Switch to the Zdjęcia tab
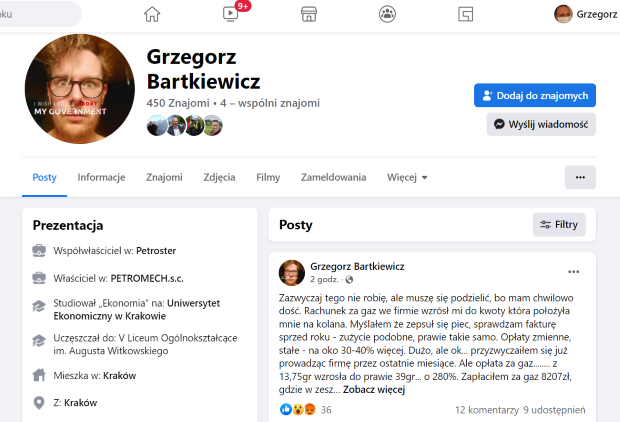The width and height of the screenshot is (620, 422). [219, 177]
